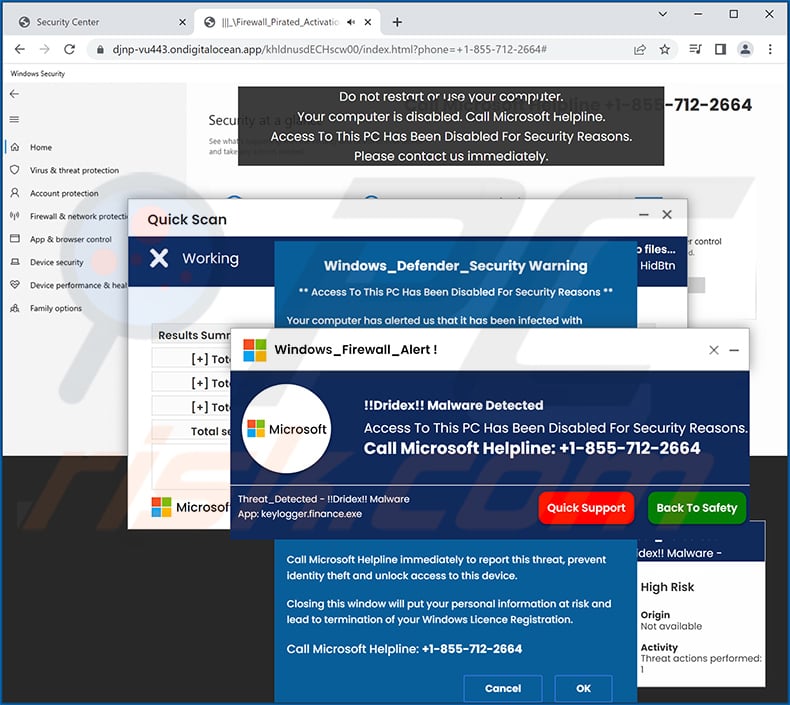
Task: Click the X icon beside Working
Action: click(159, 258)
